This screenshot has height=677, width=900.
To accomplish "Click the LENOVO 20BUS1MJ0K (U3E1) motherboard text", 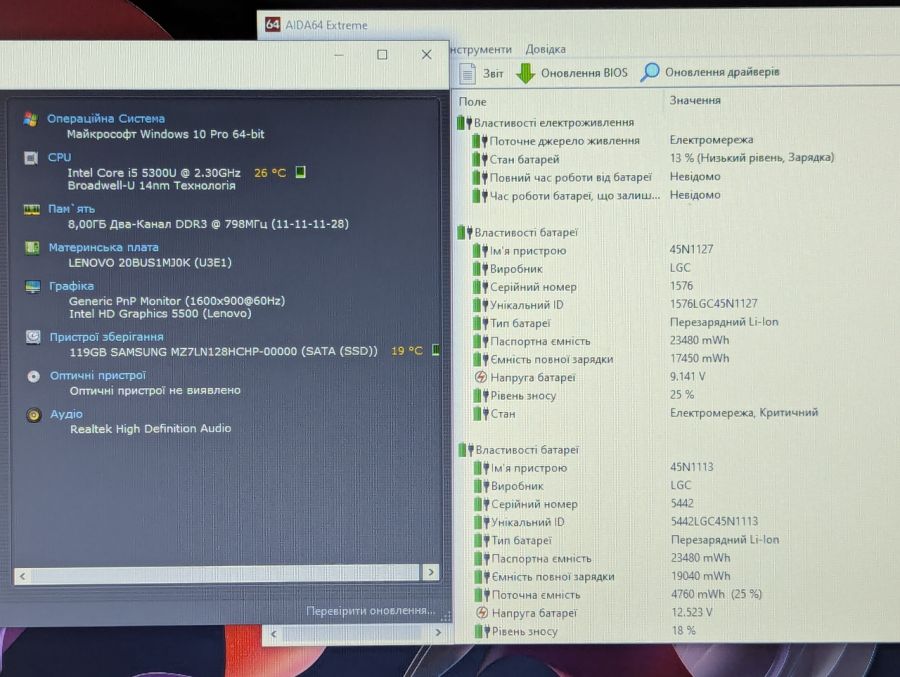I will click(x=150, y=262).
